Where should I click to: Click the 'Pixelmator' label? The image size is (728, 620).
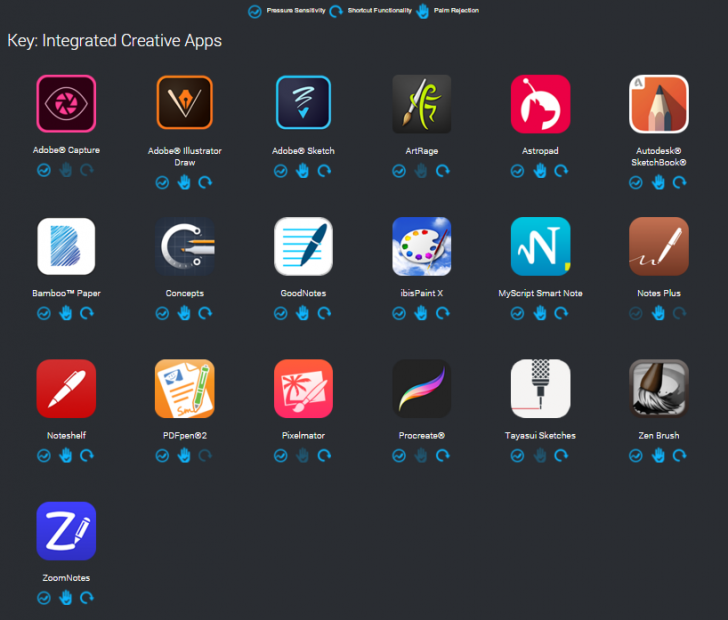point(303,435)
